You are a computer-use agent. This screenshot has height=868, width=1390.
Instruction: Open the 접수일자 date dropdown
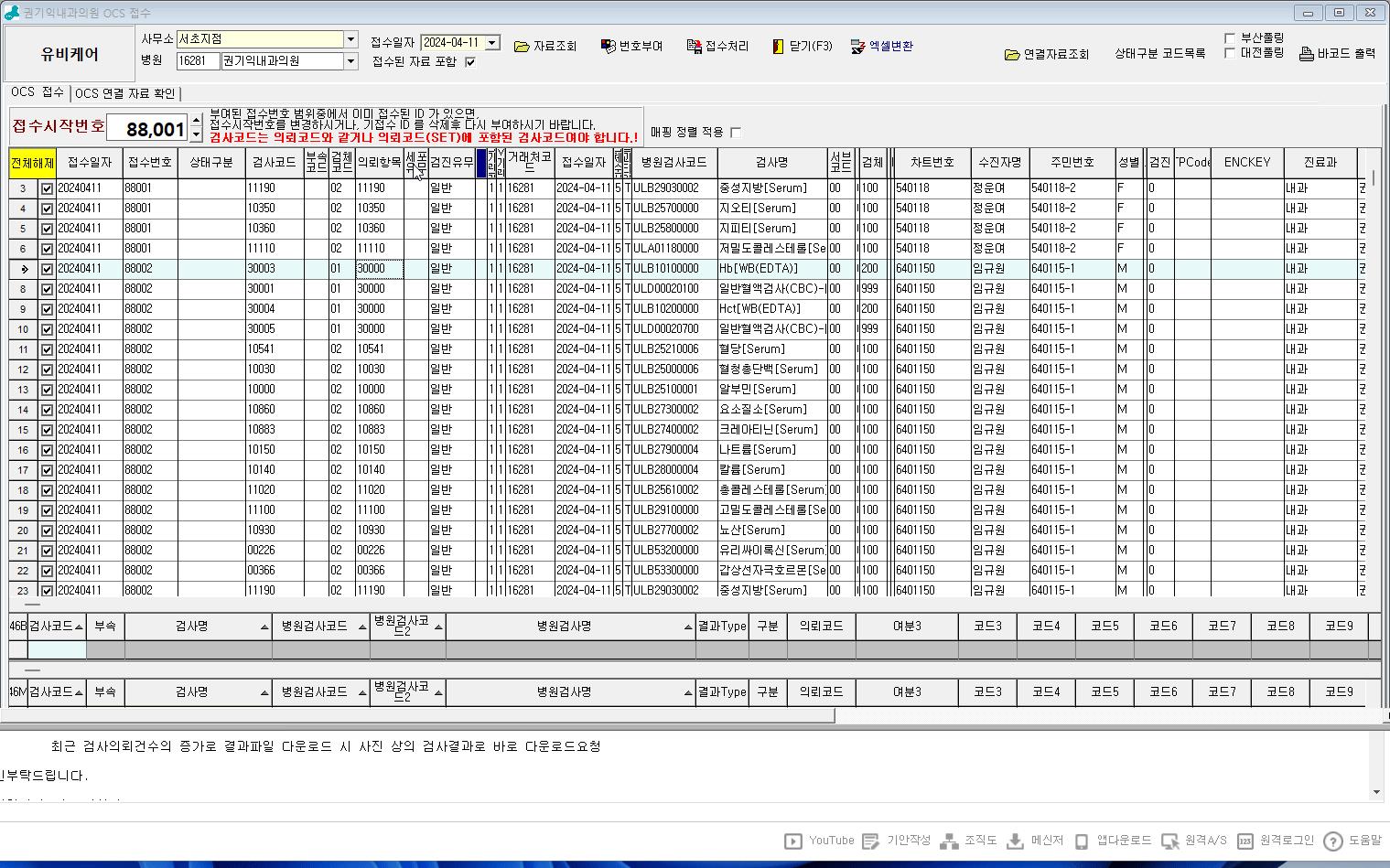491,43
